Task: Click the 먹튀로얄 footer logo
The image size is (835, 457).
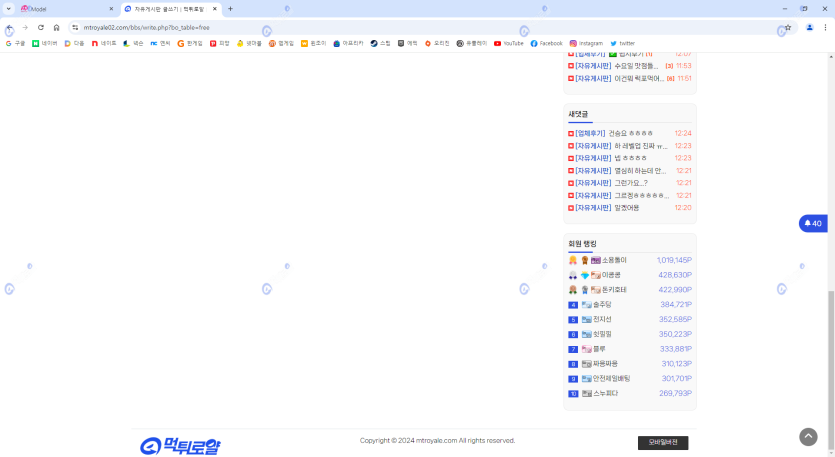Action: pos(180,445)
